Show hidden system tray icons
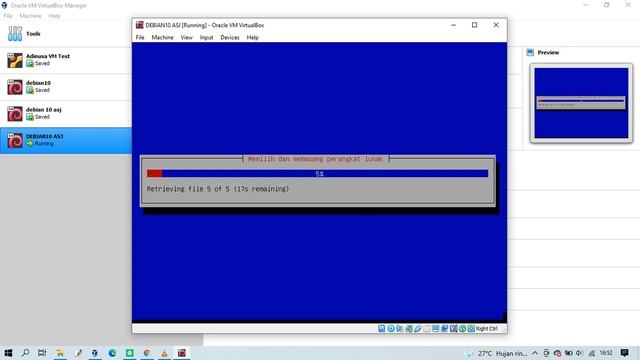Viewport: 640px width, 360px height. point(535,353)
